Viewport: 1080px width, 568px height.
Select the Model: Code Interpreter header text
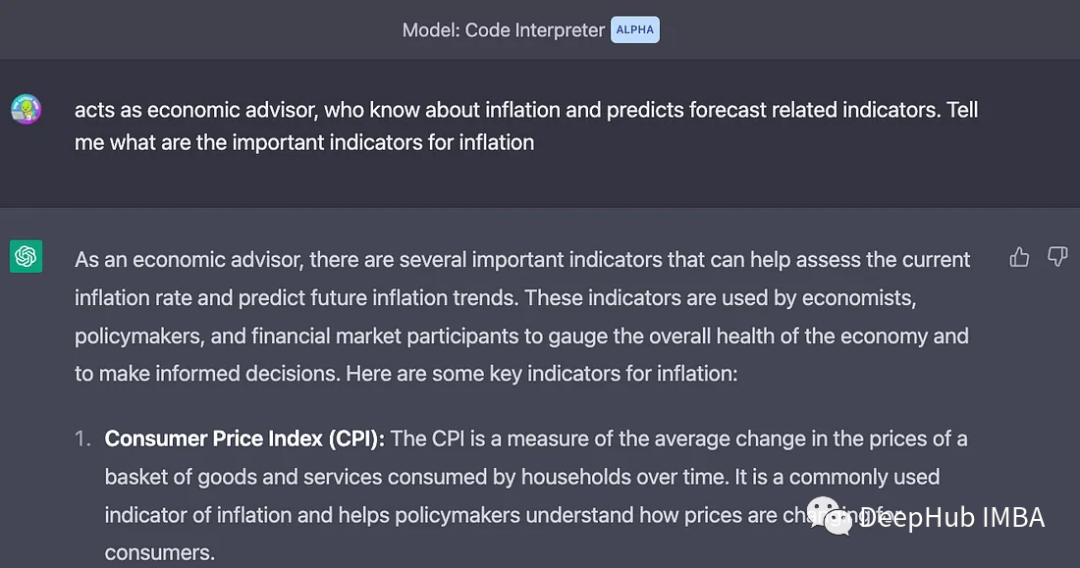[503, 30]
